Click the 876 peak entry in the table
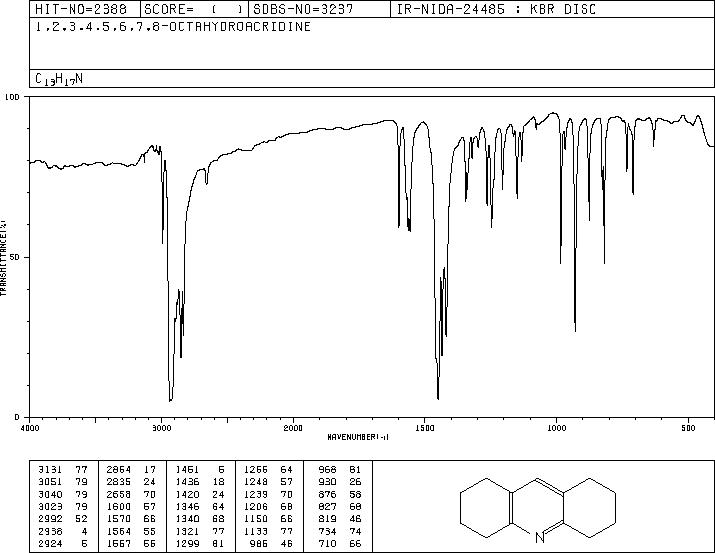The image size is (715, 553). pos(340,494)
